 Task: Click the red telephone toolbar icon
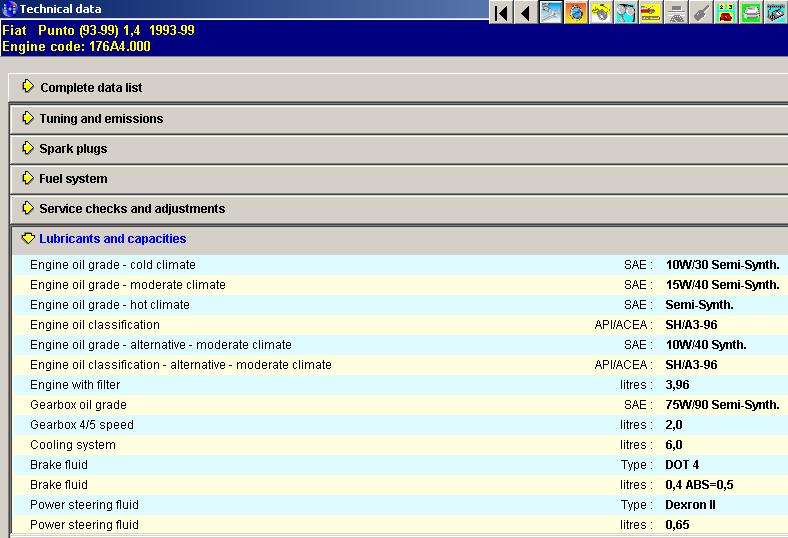(726, 13)
